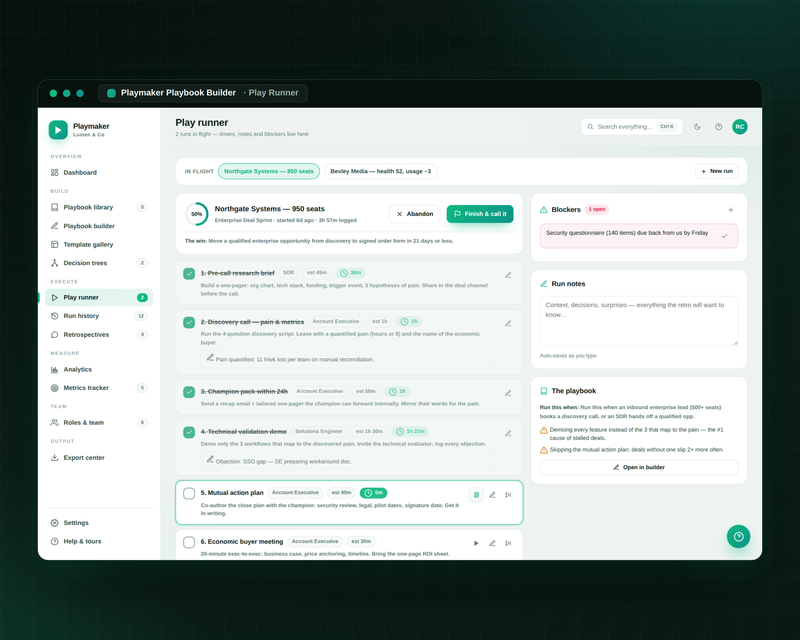Switch to Bexley Media run tab
This screenshot has height=640, width=800.
380,171
